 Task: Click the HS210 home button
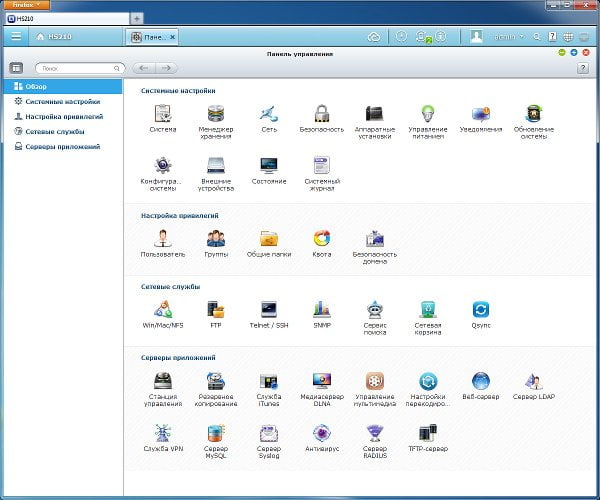[x=54, y=36]
